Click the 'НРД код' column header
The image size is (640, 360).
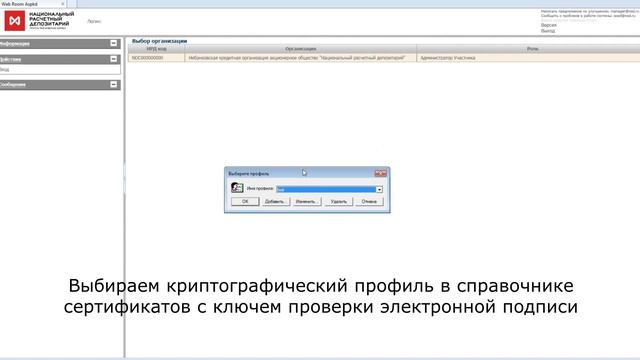click(156, 49)
